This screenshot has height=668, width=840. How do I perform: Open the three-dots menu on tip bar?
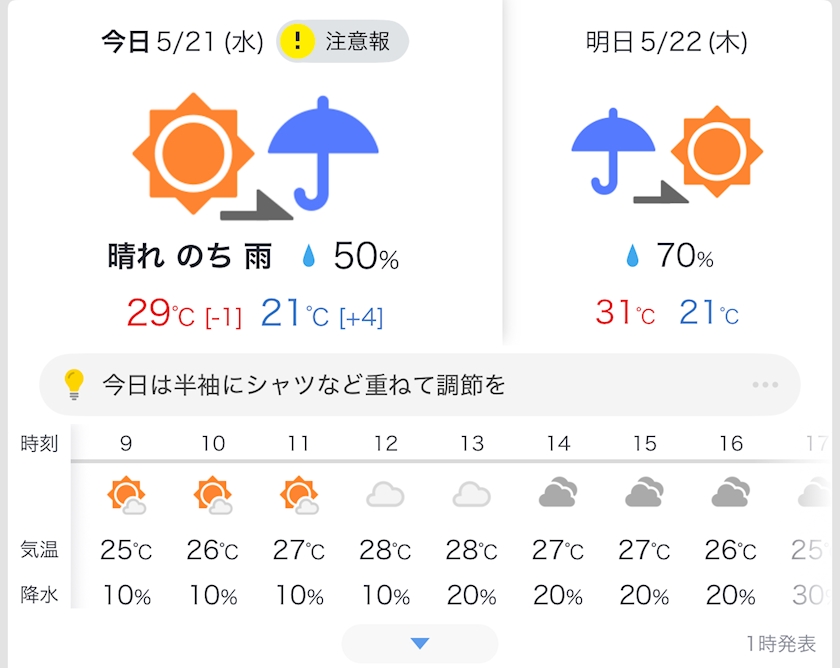click(x=765, y=385)
